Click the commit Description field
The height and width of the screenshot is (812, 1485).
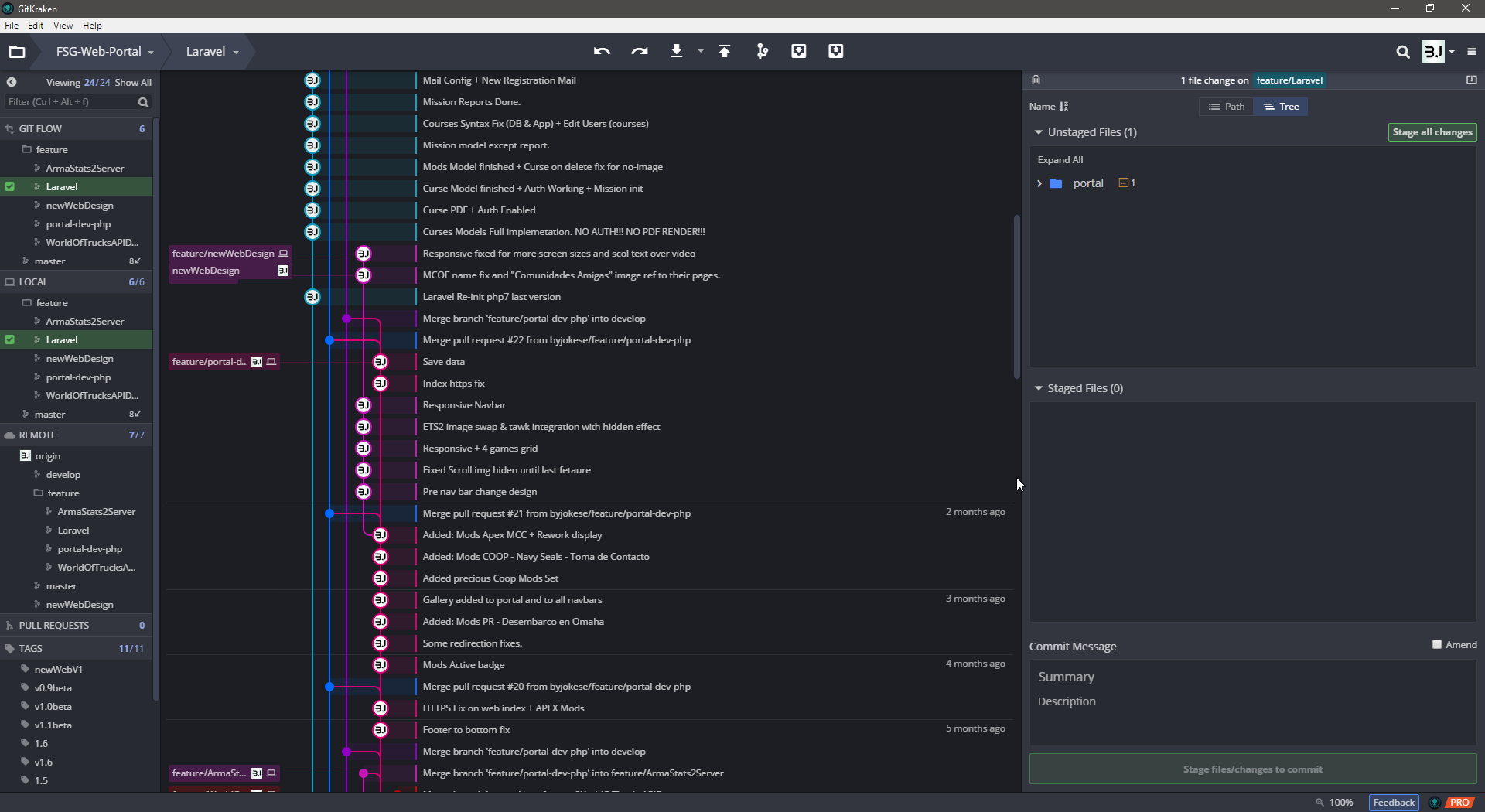click(x=1253, y=701)
